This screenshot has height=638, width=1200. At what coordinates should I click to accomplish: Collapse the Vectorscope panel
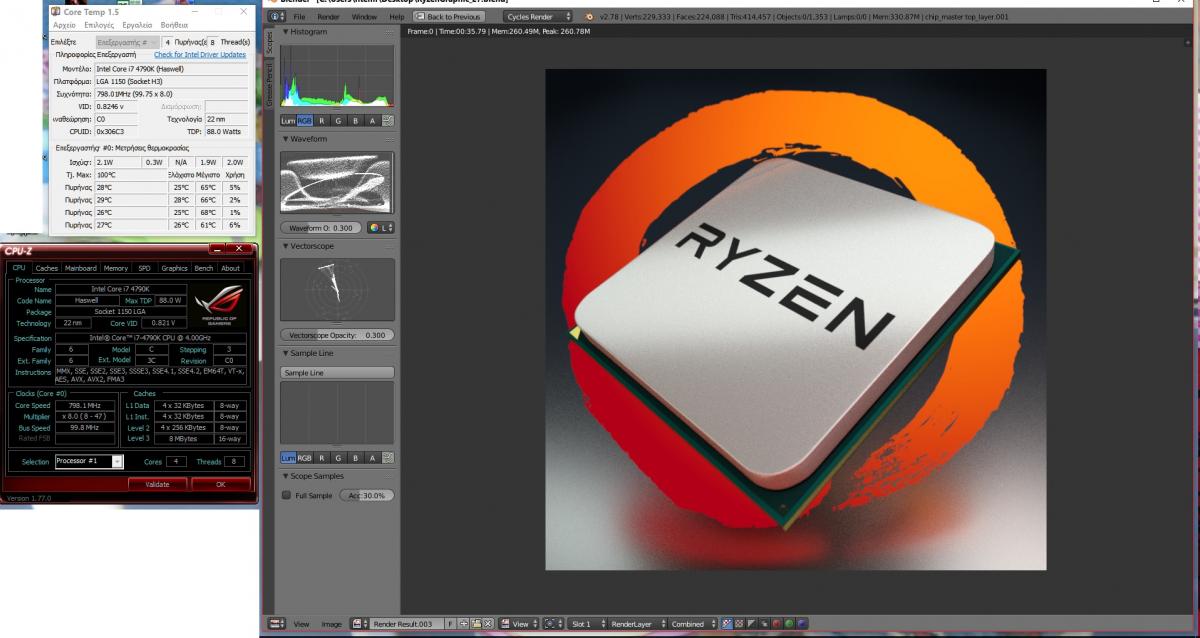coord(286,246)
